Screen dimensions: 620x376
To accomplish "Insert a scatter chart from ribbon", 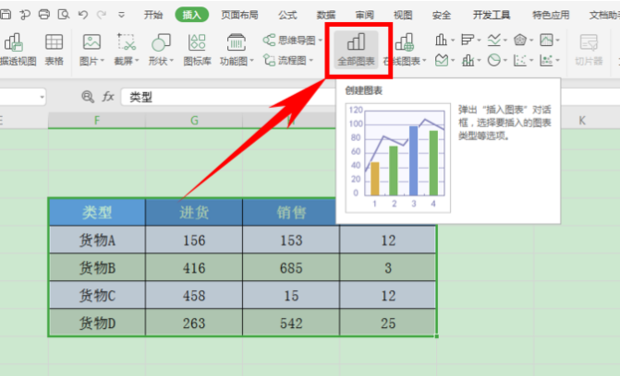I will coord(520,60).
